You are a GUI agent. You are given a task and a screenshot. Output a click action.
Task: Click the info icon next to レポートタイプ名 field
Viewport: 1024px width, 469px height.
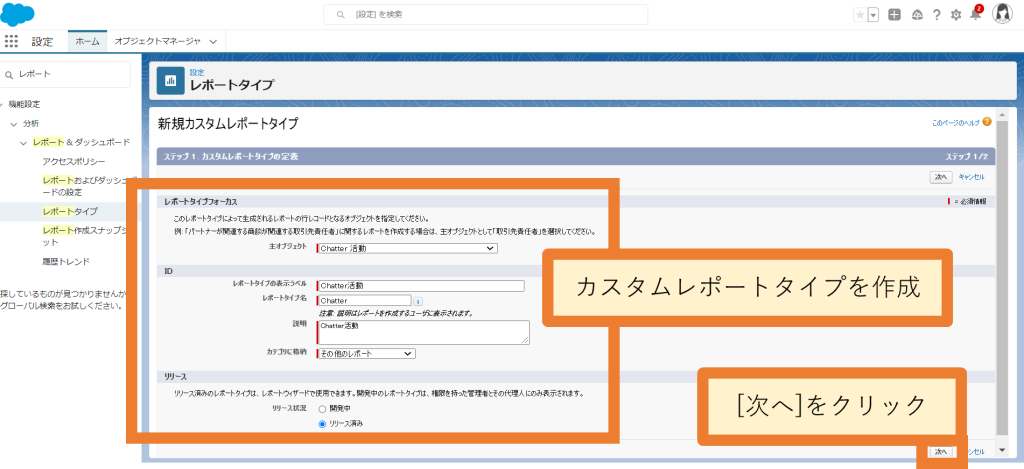click(x=418, y=300)
